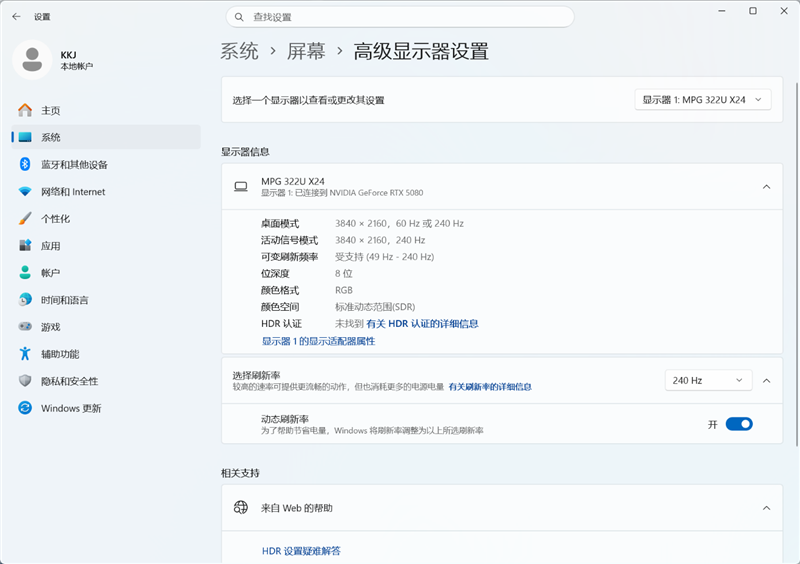Click the 游戏 gamepad icon
This screenshot has width=800, height=564.
(25, 327)
